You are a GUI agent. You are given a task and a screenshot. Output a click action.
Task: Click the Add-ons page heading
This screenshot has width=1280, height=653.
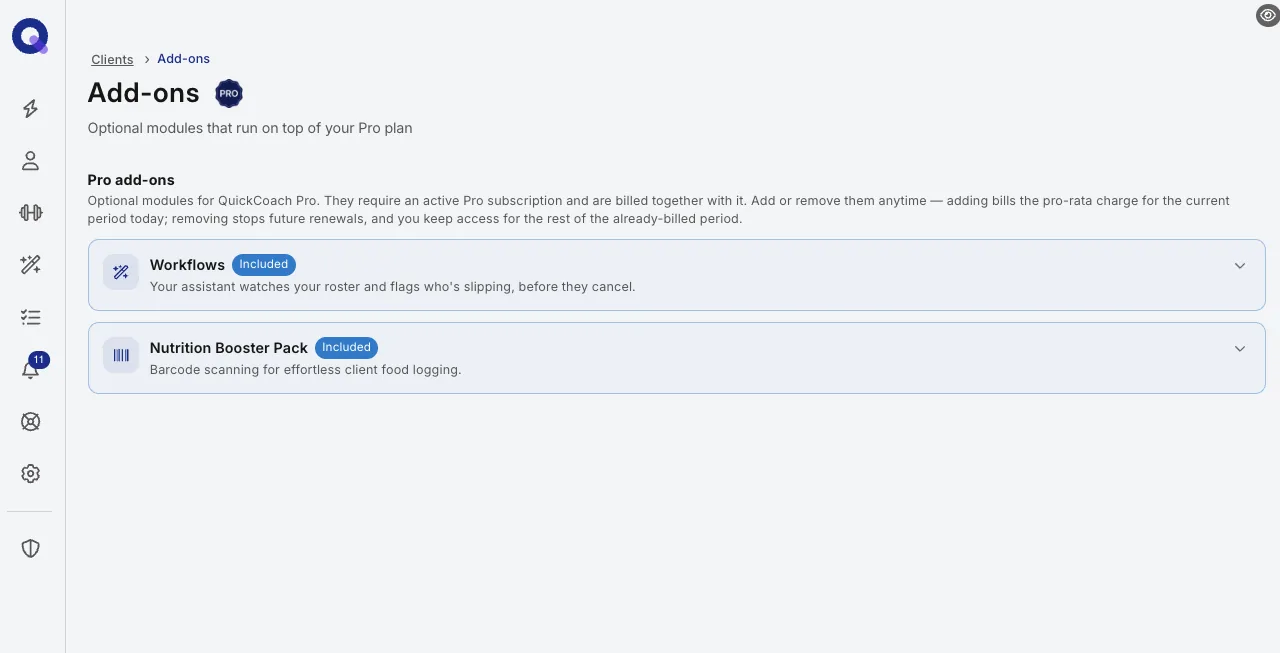(143, 93)
